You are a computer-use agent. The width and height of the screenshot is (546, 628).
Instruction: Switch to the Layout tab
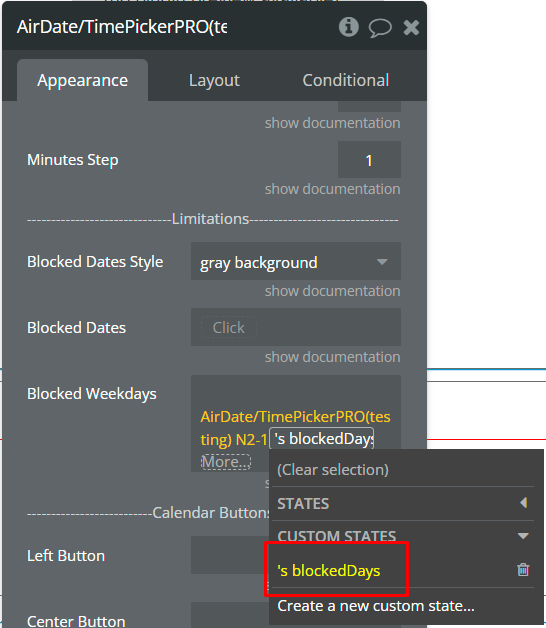point(214,80)
